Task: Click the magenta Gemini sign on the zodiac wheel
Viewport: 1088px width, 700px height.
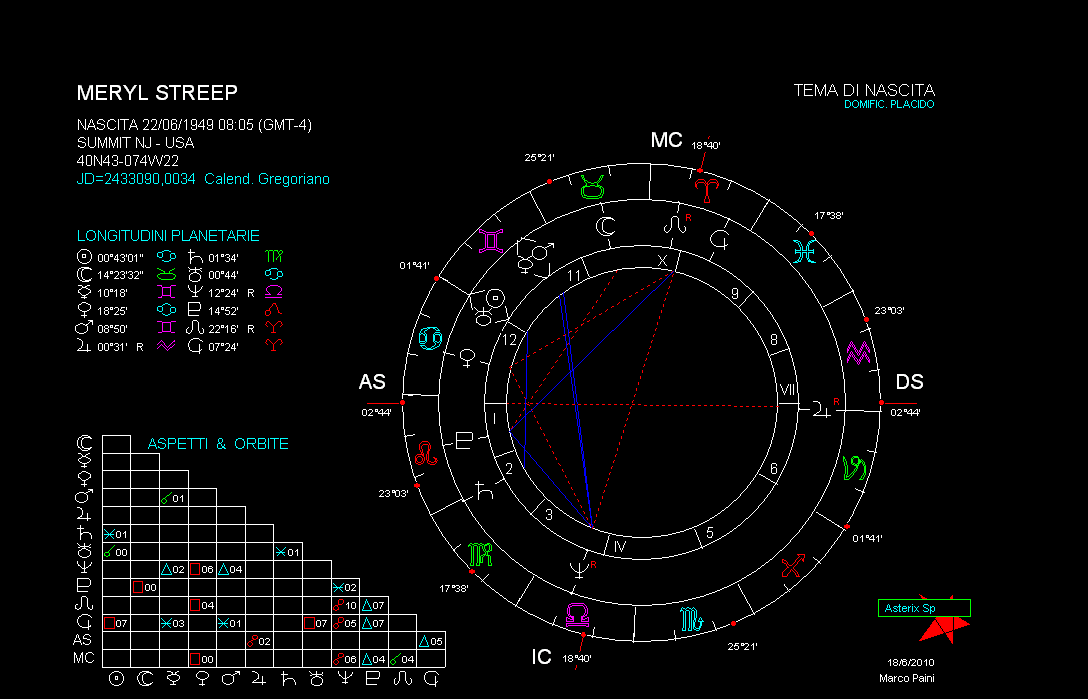Action: (491, 241)
